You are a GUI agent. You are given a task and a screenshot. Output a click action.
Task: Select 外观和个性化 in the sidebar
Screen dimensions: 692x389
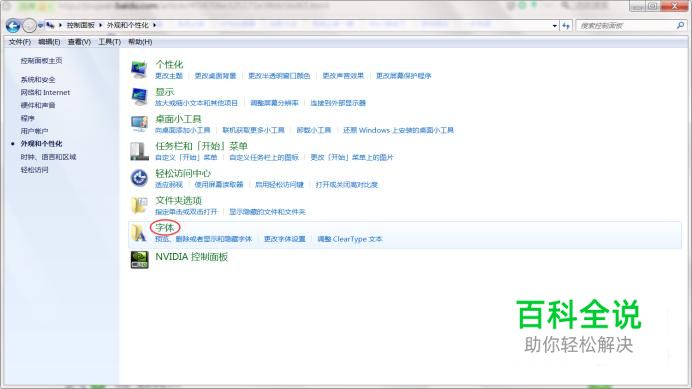point(41,144)
